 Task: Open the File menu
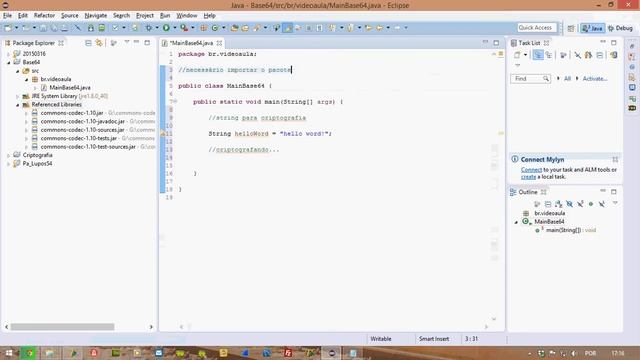pos(7,16)
